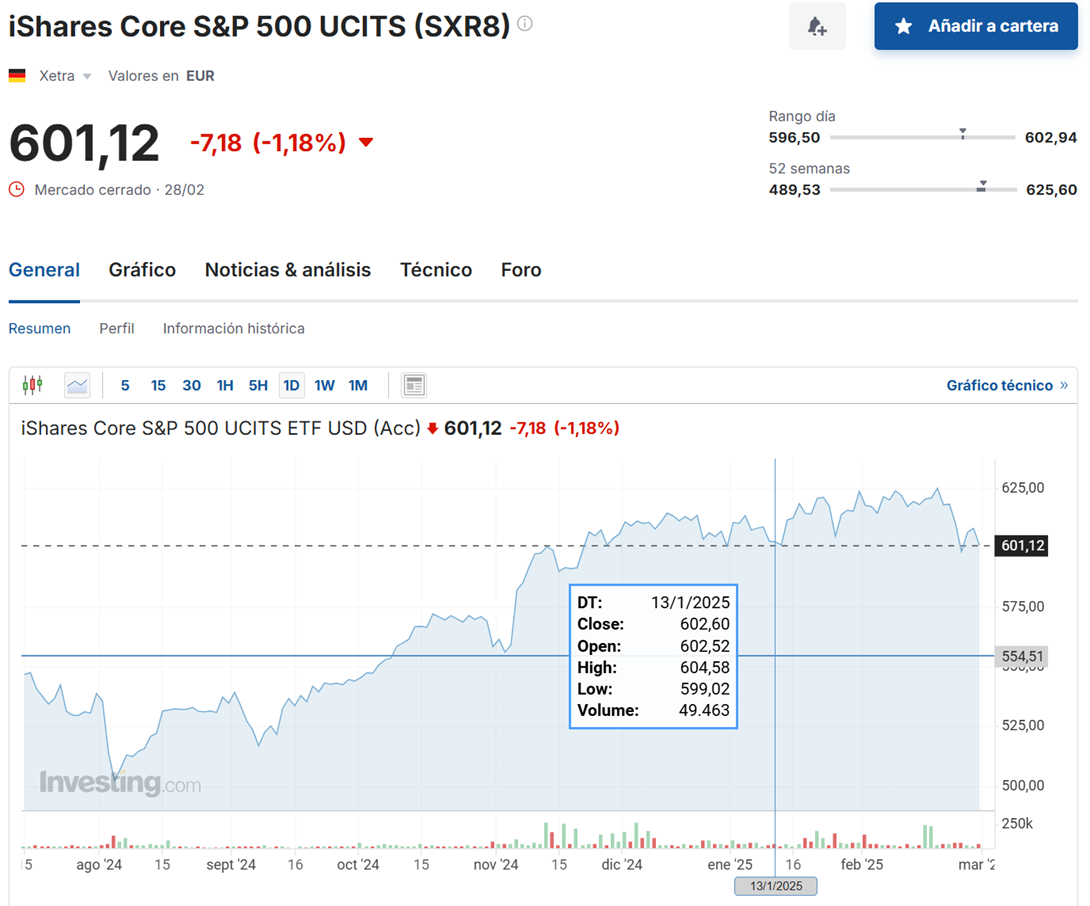Open the Foro tab
Screen dimensions: 1090x906
521,270
